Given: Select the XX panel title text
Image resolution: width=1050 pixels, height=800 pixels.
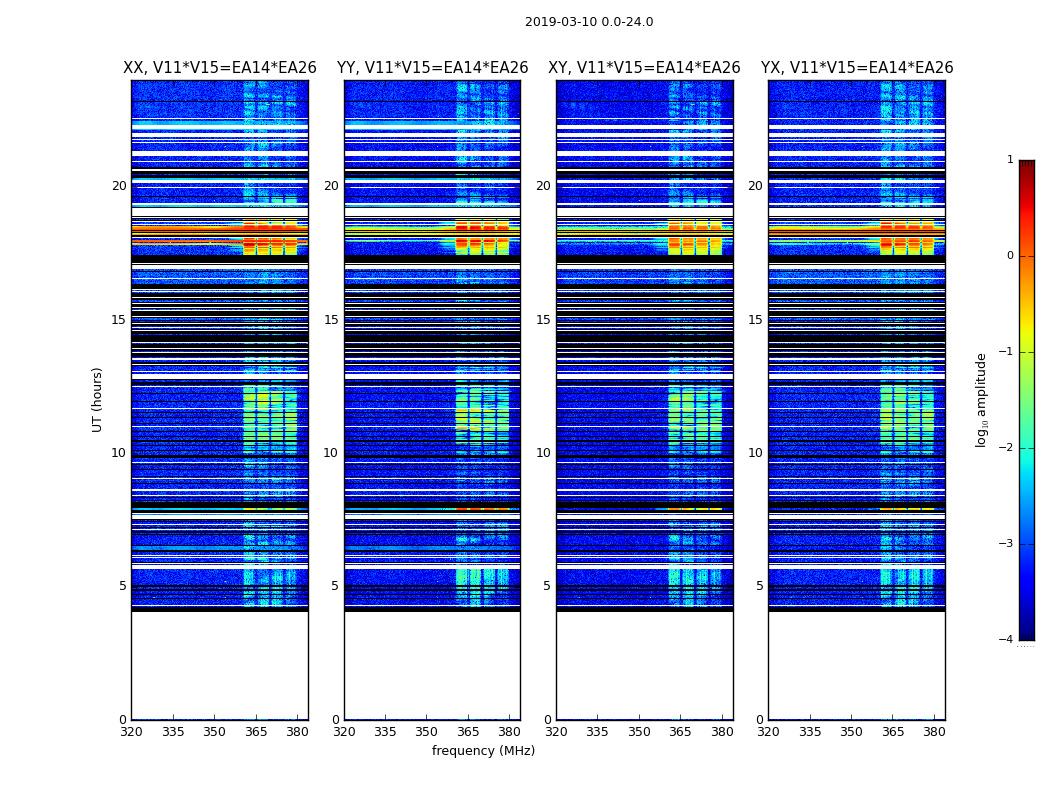Looking at the screenshot, I should click(219, 68).
